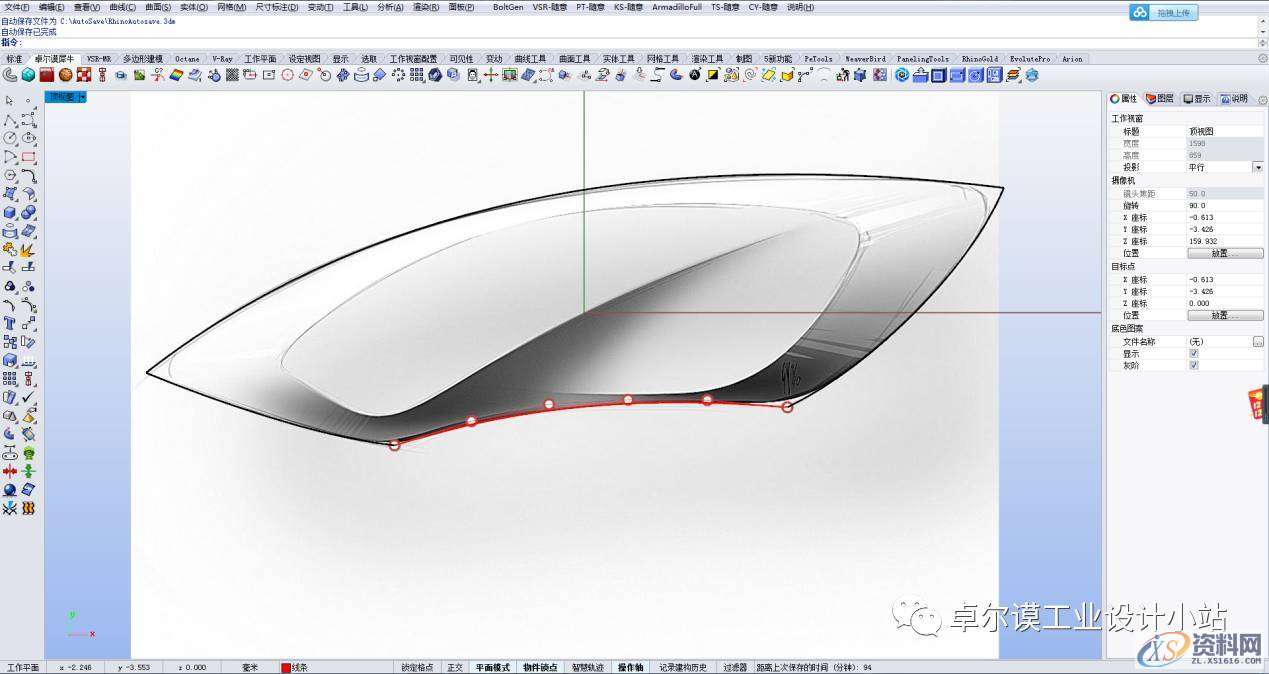Select the polyline drawing tool
1269x674 pixels.
coord(10,119)
